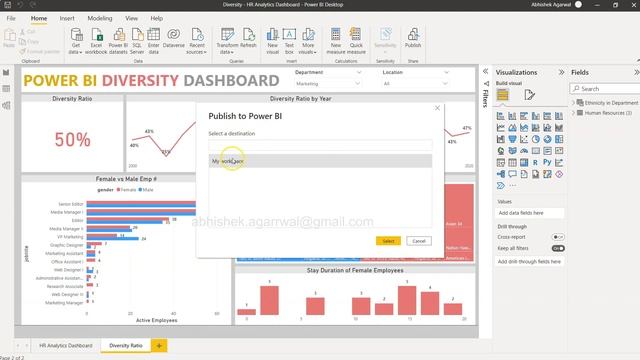Choose the donut chart visualization
This screenshot has height=360, width=640.
(547, 139)
